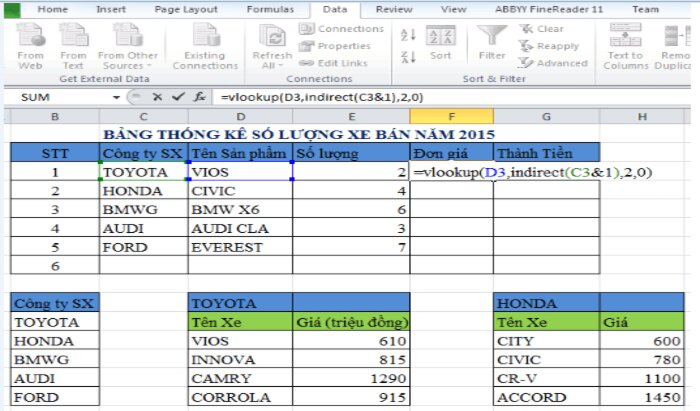Open the Page Layout tab
This screenshot has height=411, width=700.
(x=186, y=9)
